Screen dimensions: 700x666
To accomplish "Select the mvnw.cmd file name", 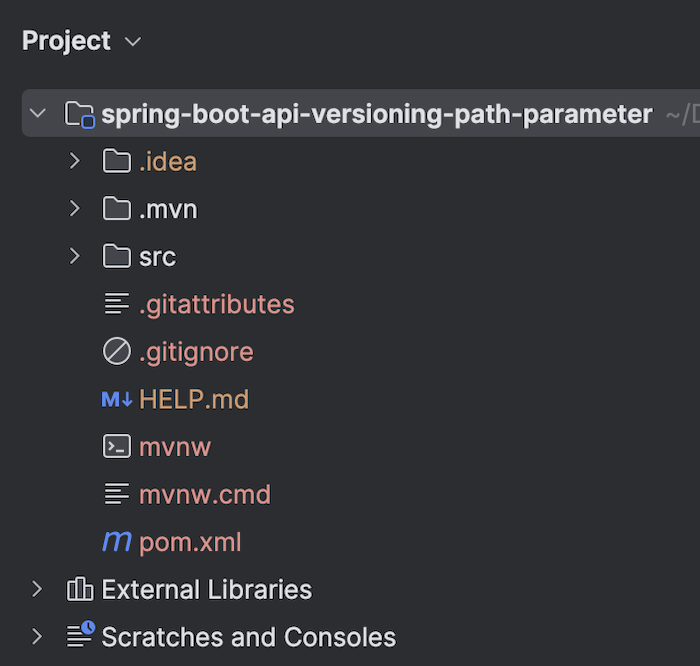I will (205, 495).
